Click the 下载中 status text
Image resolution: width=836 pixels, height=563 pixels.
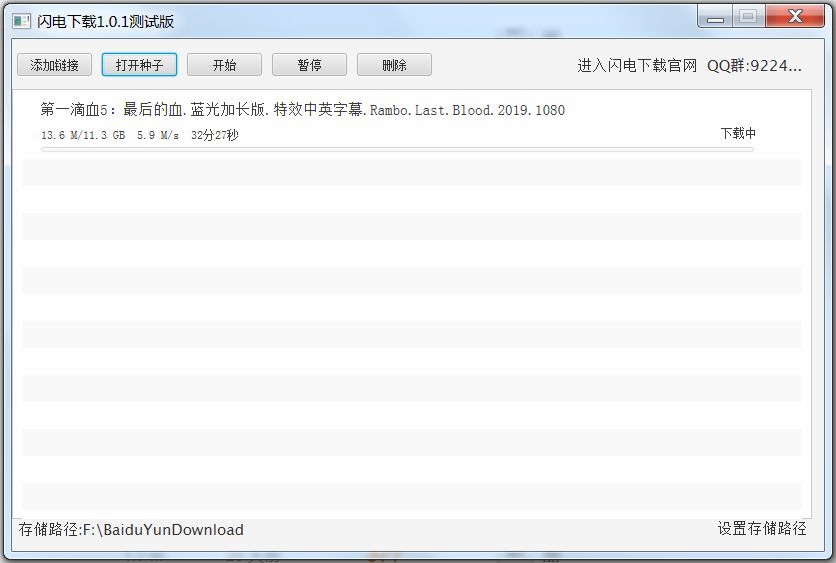738,134
